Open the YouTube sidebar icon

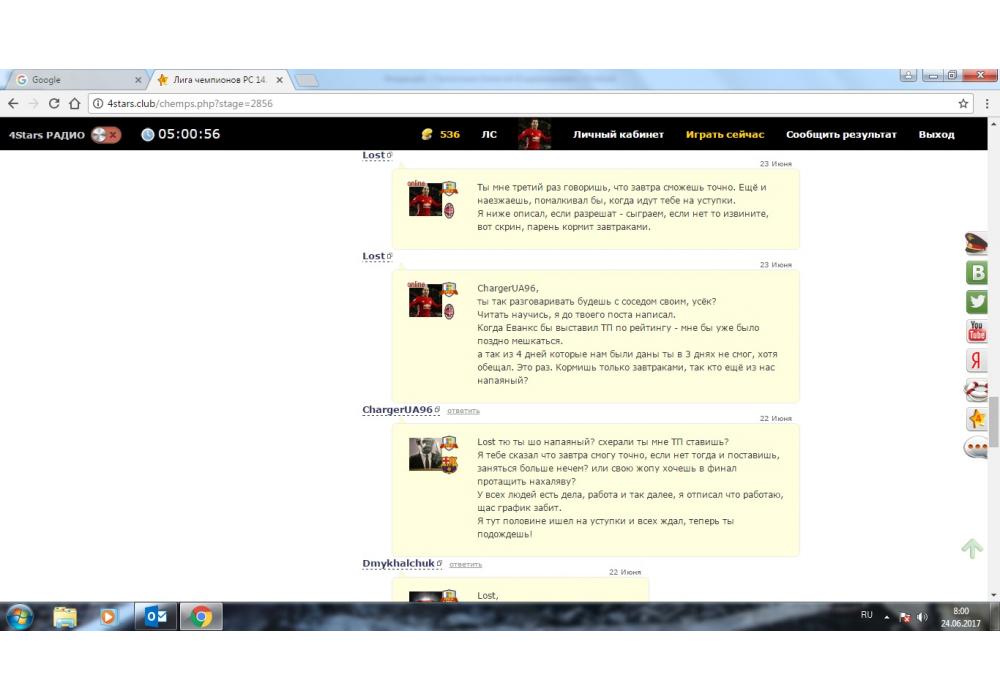[976, 332]
